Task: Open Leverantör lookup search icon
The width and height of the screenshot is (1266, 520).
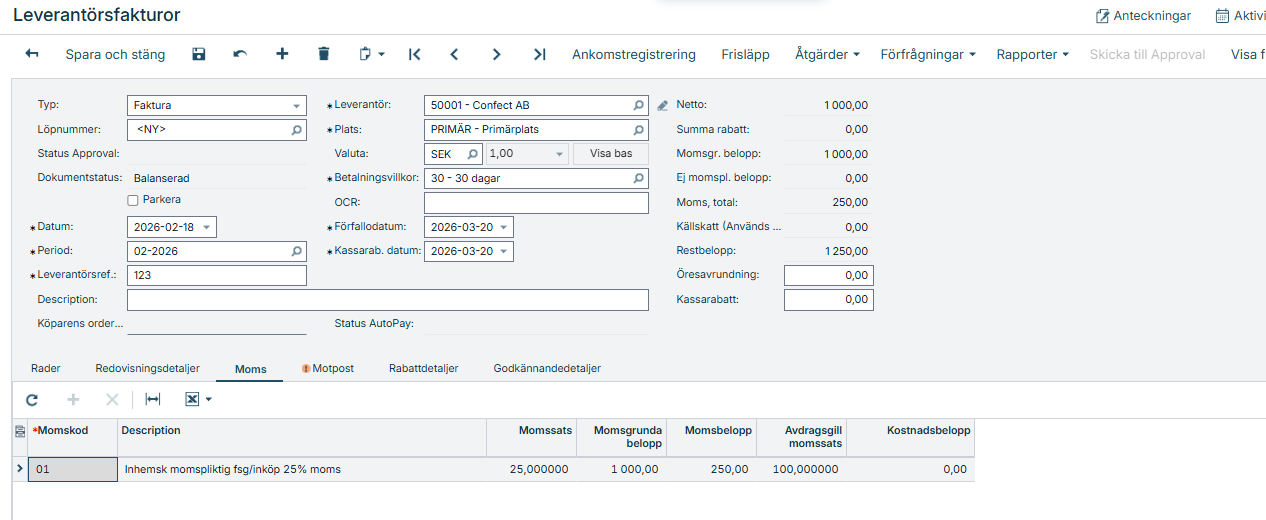Action: pyautogui.click(x=638, y=105)
